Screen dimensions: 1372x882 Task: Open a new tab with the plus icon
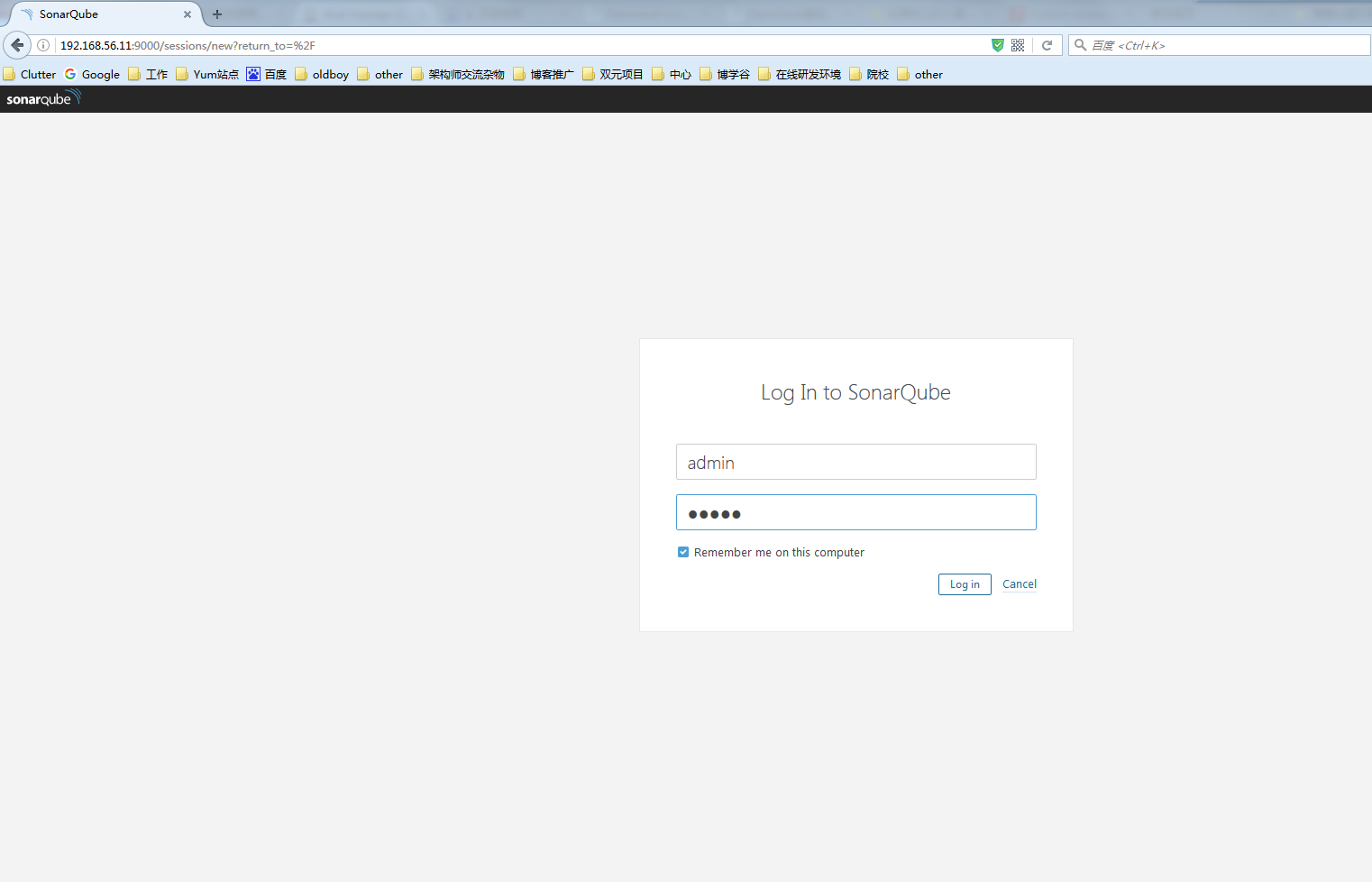217,14
